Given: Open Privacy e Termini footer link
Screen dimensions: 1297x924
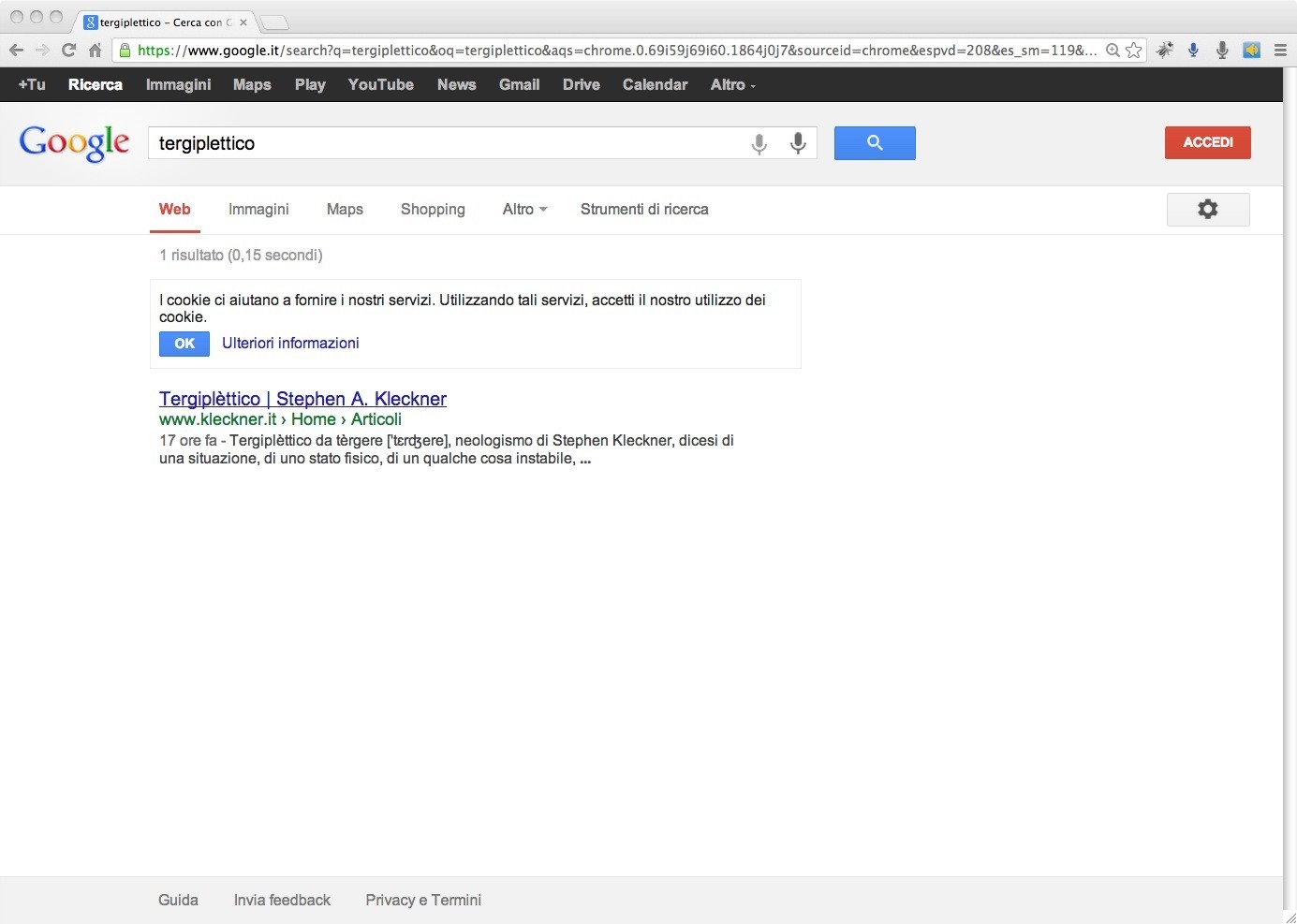Looking at the screenshot, I should tap(423, 900).
